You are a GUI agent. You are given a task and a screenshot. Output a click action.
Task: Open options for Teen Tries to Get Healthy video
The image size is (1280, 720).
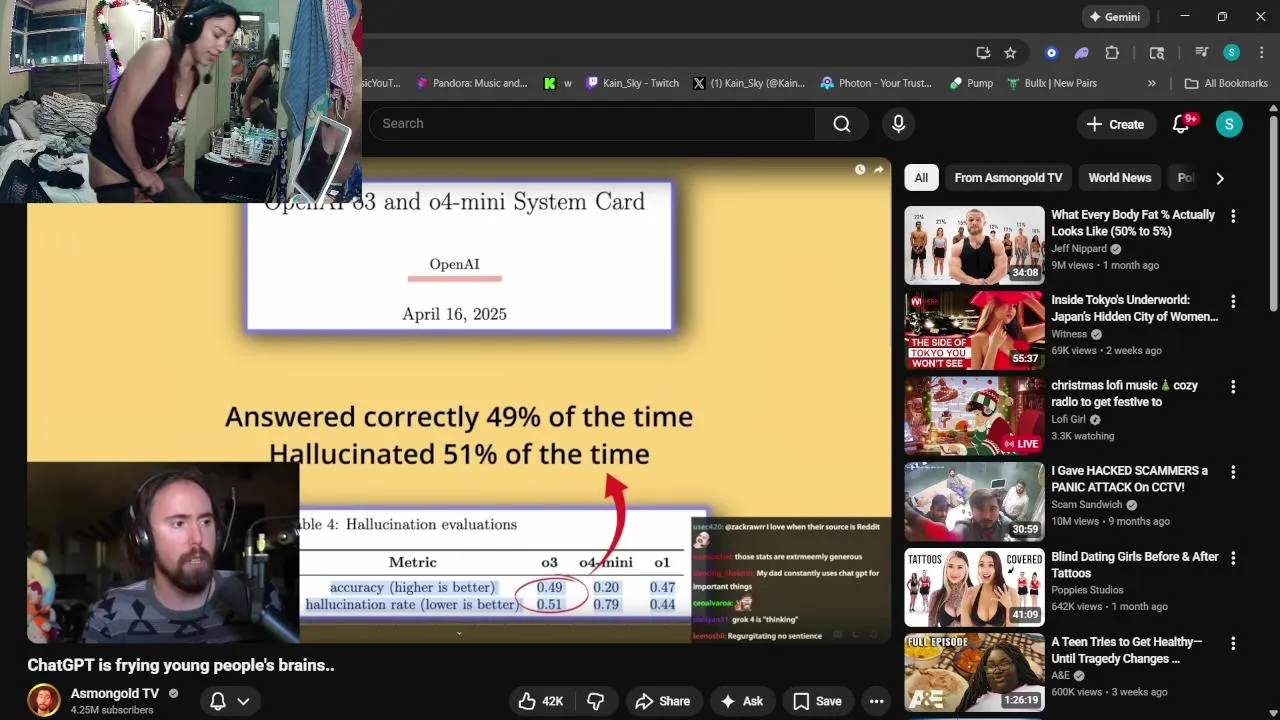pyautogui.click(x=1233, y=643)
